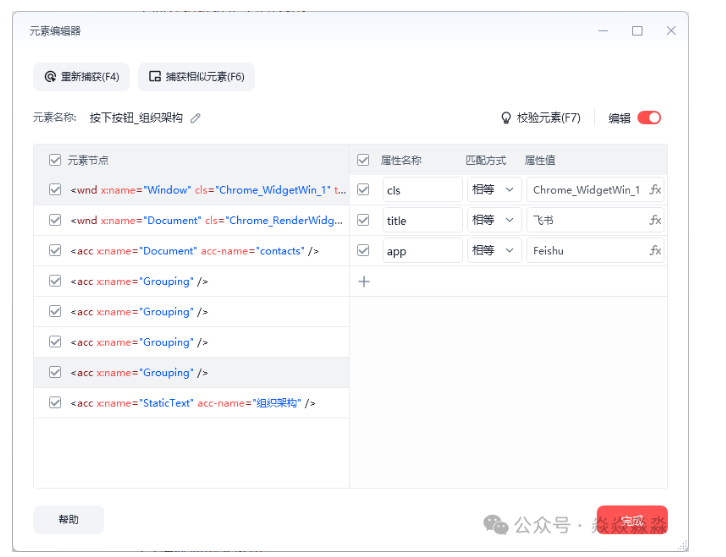Uncheck the contacts acc node checkbox
Viewport: 726px width, 557px height.
(55, 251)
